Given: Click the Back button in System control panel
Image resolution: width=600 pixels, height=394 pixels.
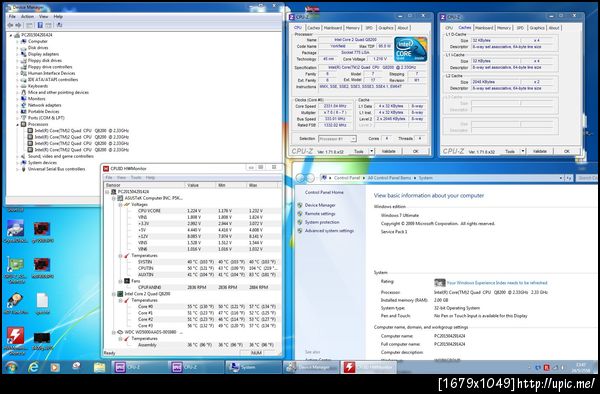Looking at the screenshot, I should pyautogui.click(x=301, y=178).
